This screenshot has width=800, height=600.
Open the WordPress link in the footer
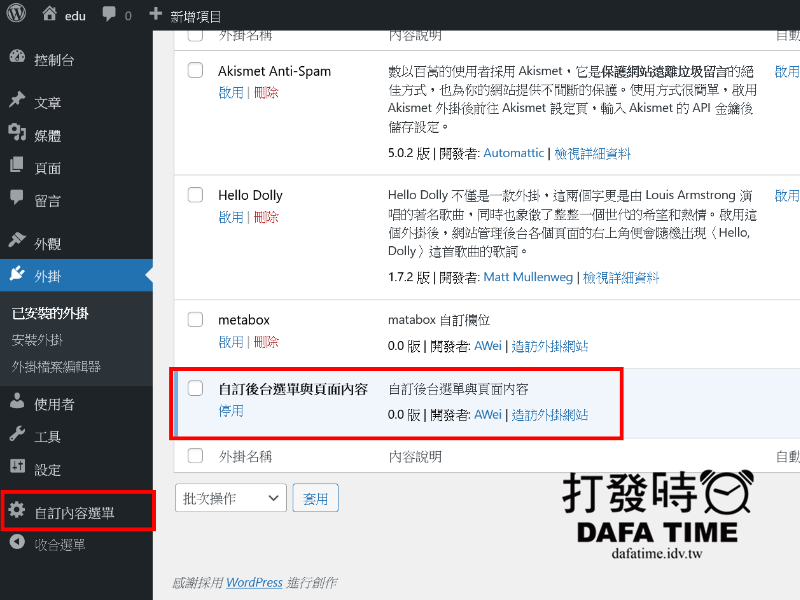(x=254, y=582)
